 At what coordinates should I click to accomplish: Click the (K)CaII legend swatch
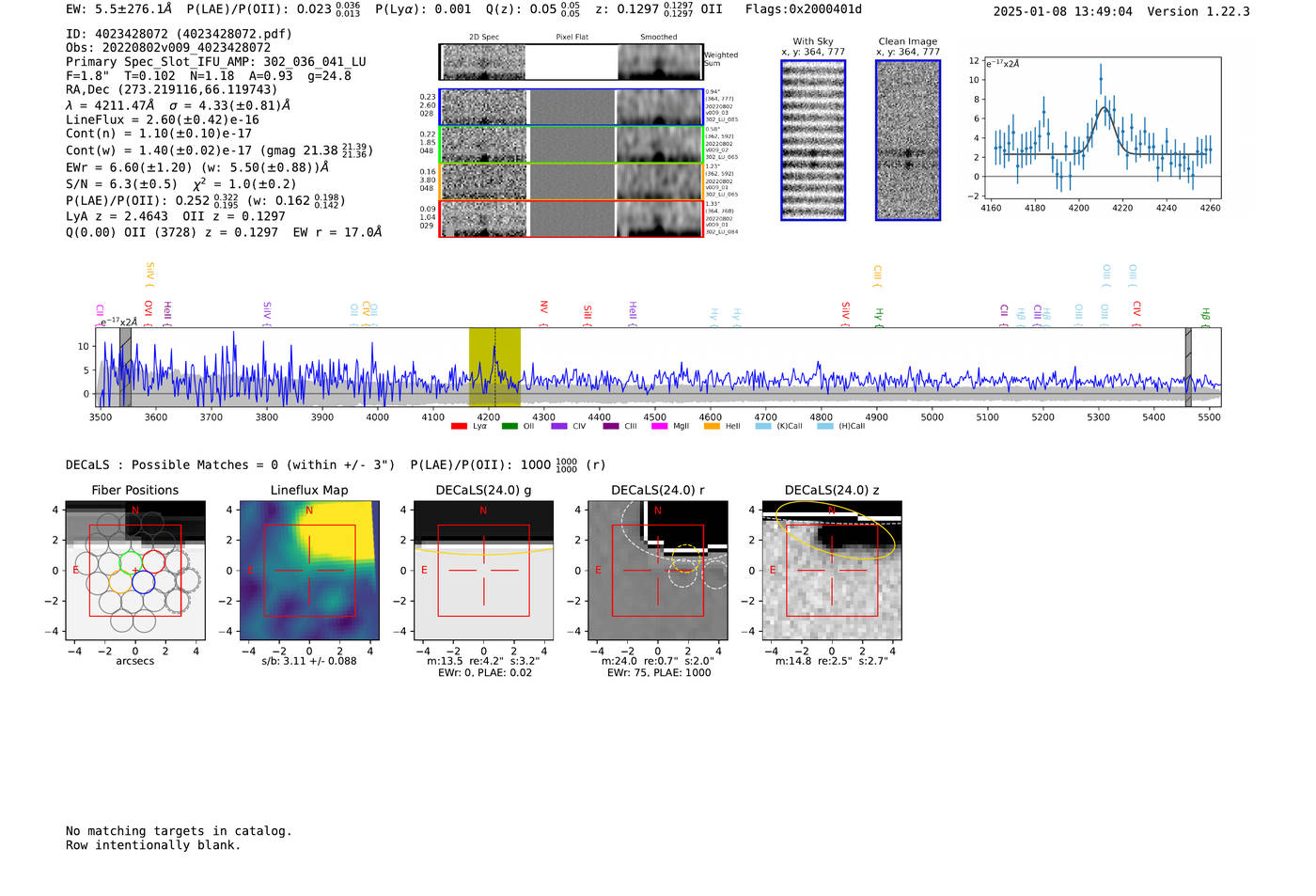pyautogui.click(x=763, y=426)
